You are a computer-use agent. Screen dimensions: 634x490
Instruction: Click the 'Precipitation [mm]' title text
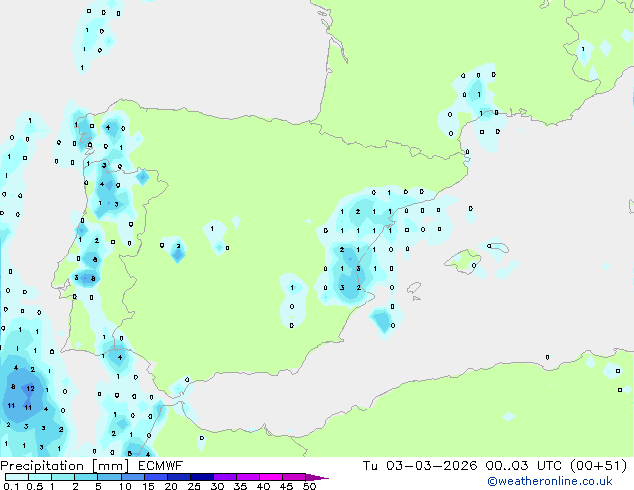pyautogui.click(x=65, y=466)
